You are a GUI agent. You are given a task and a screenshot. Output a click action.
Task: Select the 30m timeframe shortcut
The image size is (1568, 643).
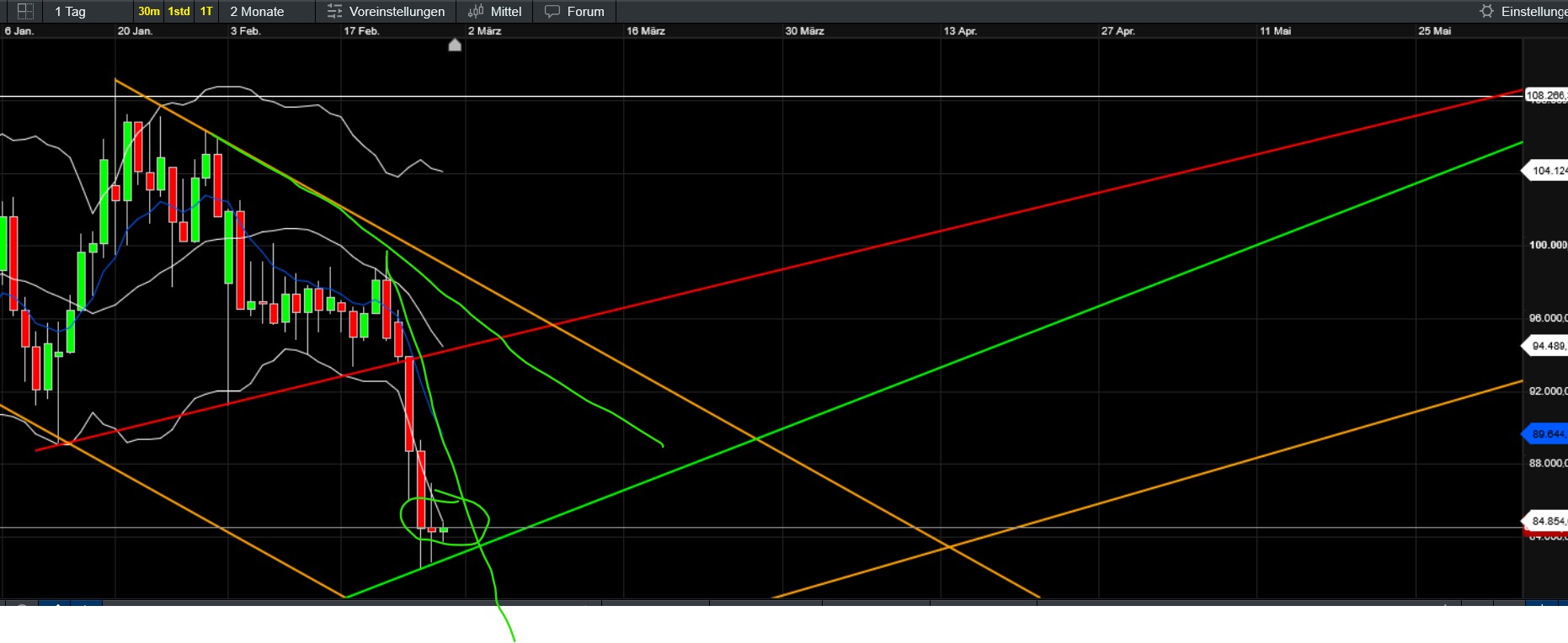149,12
